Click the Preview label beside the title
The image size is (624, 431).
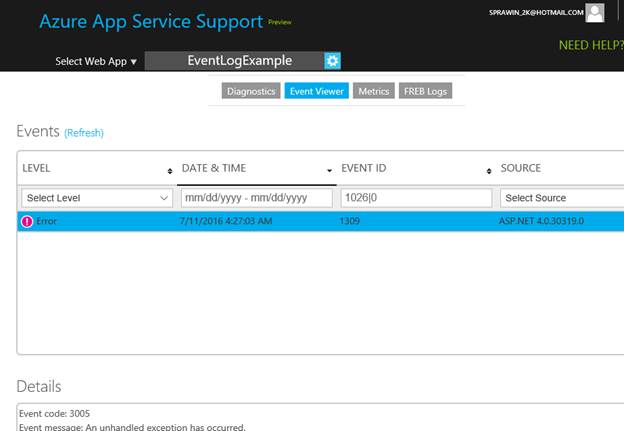click(x=280, y=22)
